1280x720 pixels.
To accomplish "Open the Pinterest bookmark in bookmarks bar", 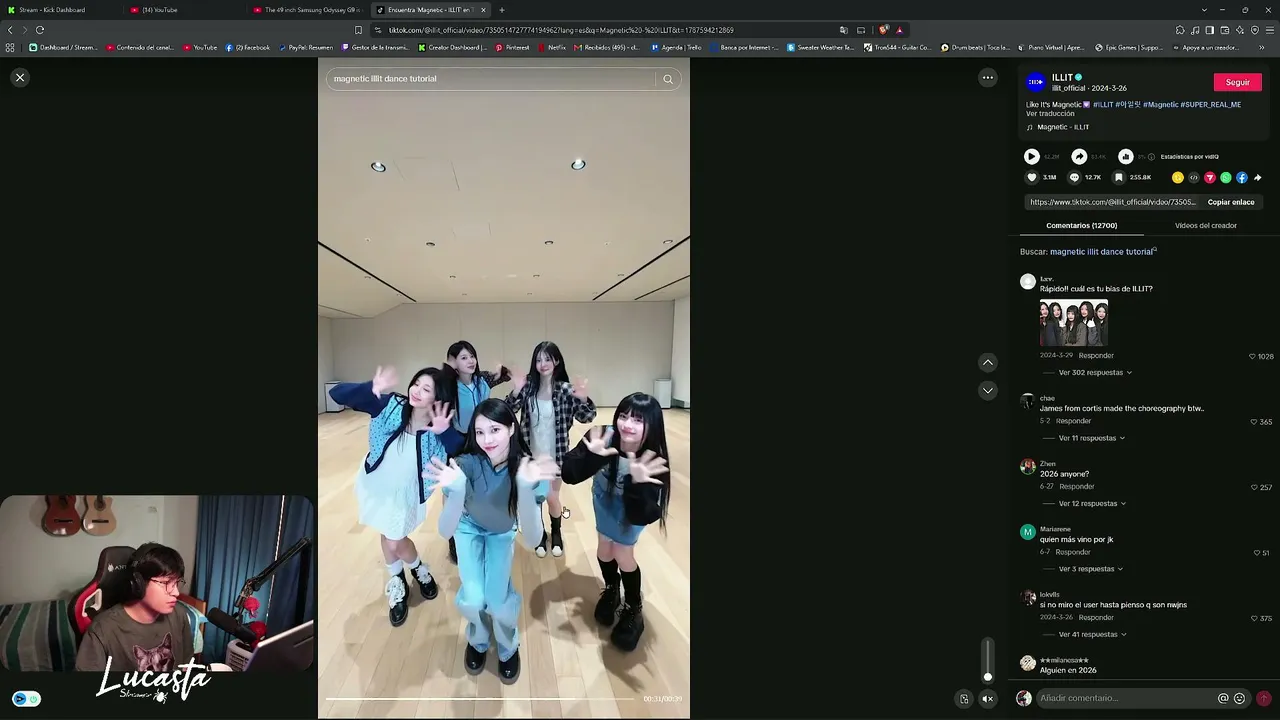I will point(513,47).
